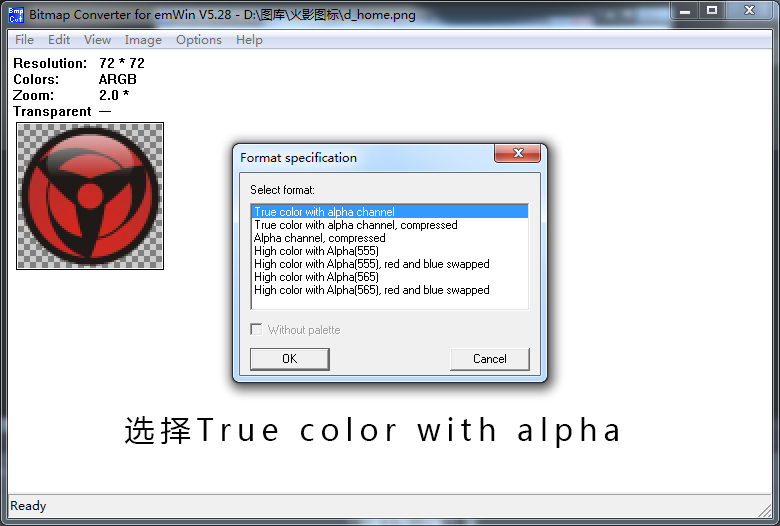Click the Ready status bar text
Viewport: 780px width, 526px height.
point(28,506)
